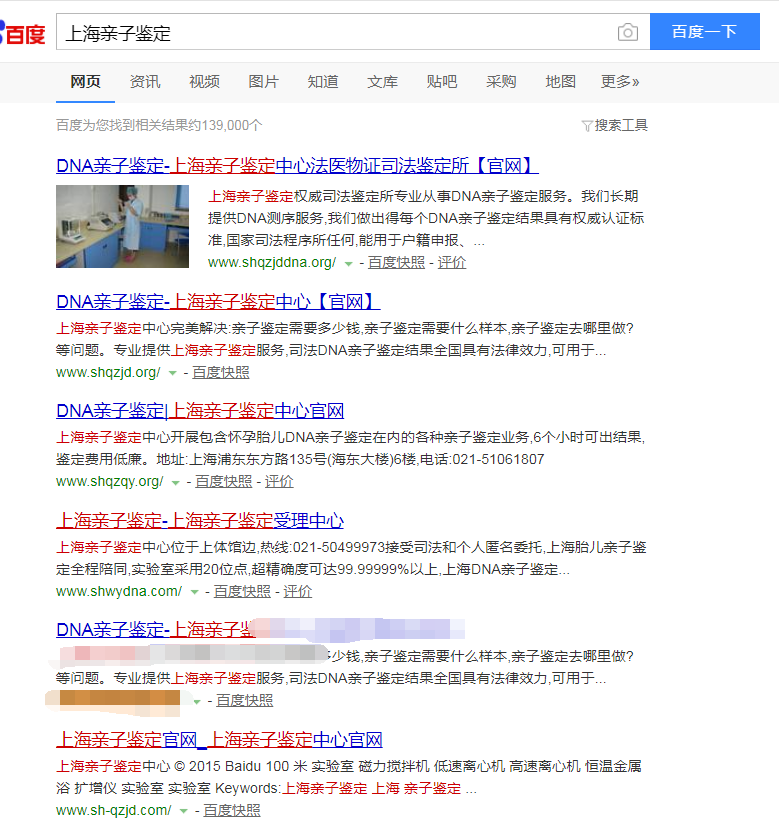The width and height of the screenshot is (779, 827).
Task: Open the result 上海亲子鉴定-上海亲子鉴定受理中心
Action: click(200, 521)
